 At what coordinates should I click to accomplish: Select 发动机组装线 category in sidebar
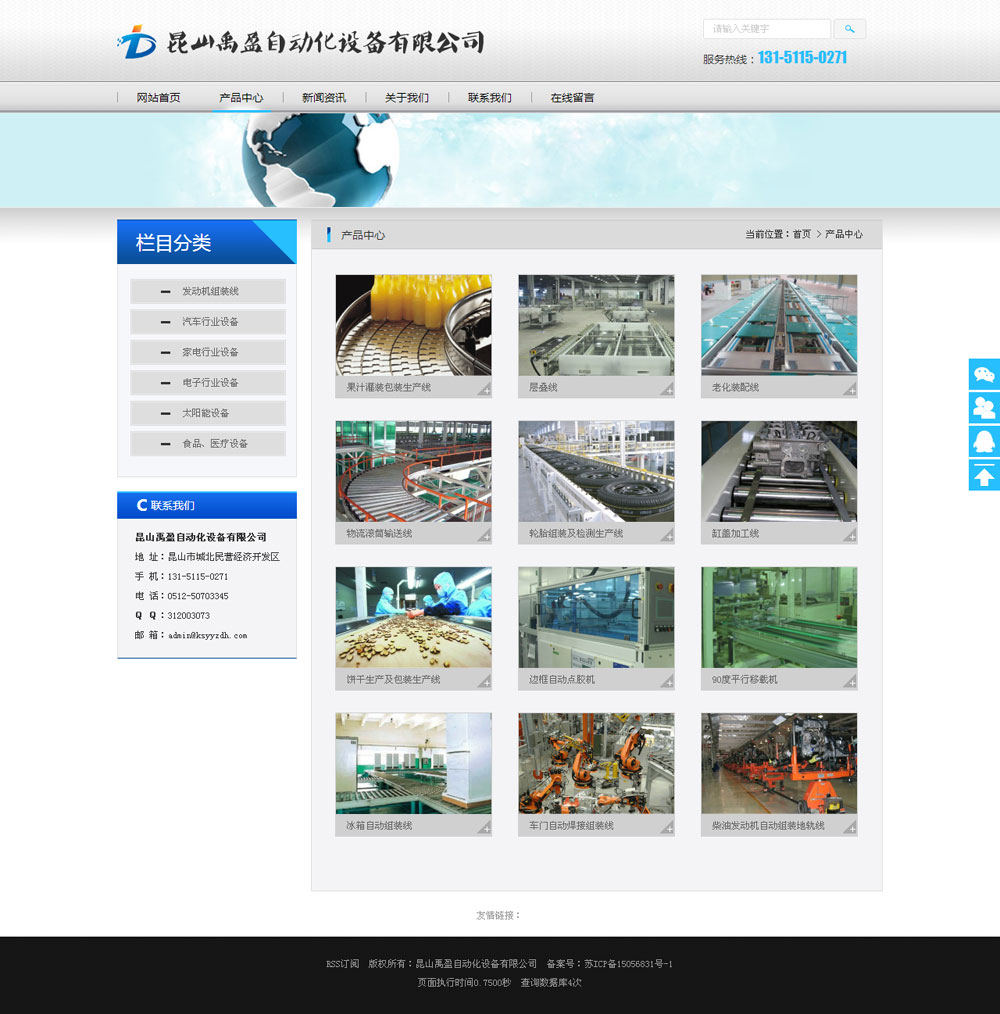click(x=208, y=292)
